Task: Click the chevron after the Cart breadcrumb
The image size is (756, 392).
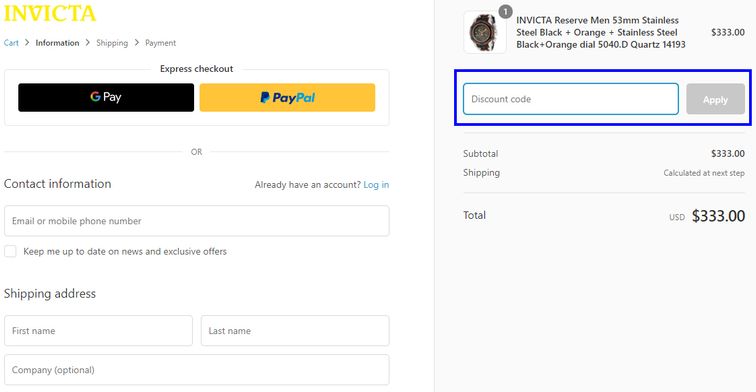Action: coord(27,42)
